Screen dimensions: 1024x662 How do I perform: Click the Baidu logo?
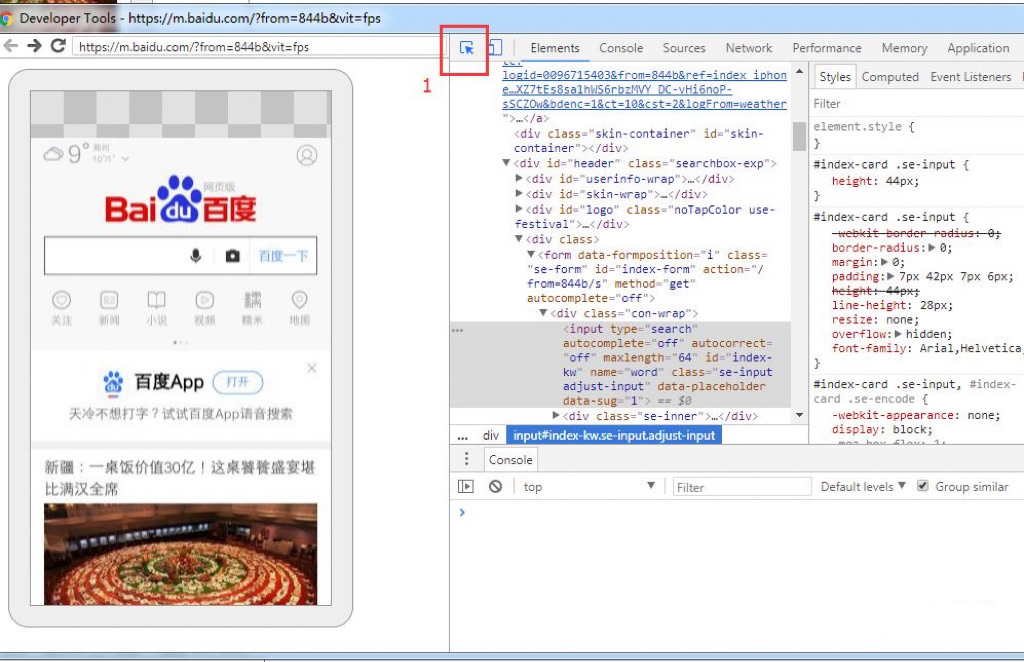click(x=181, y=199)
